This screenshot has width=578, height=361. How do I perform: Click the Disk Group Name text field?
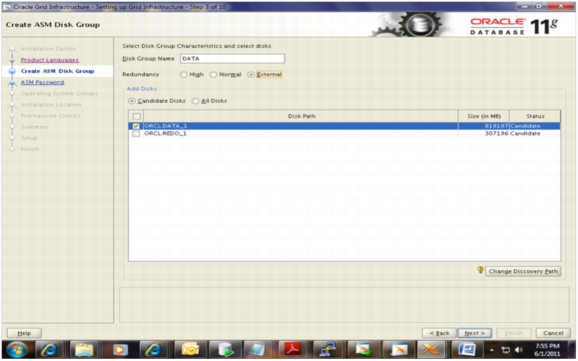coord(232,59)
